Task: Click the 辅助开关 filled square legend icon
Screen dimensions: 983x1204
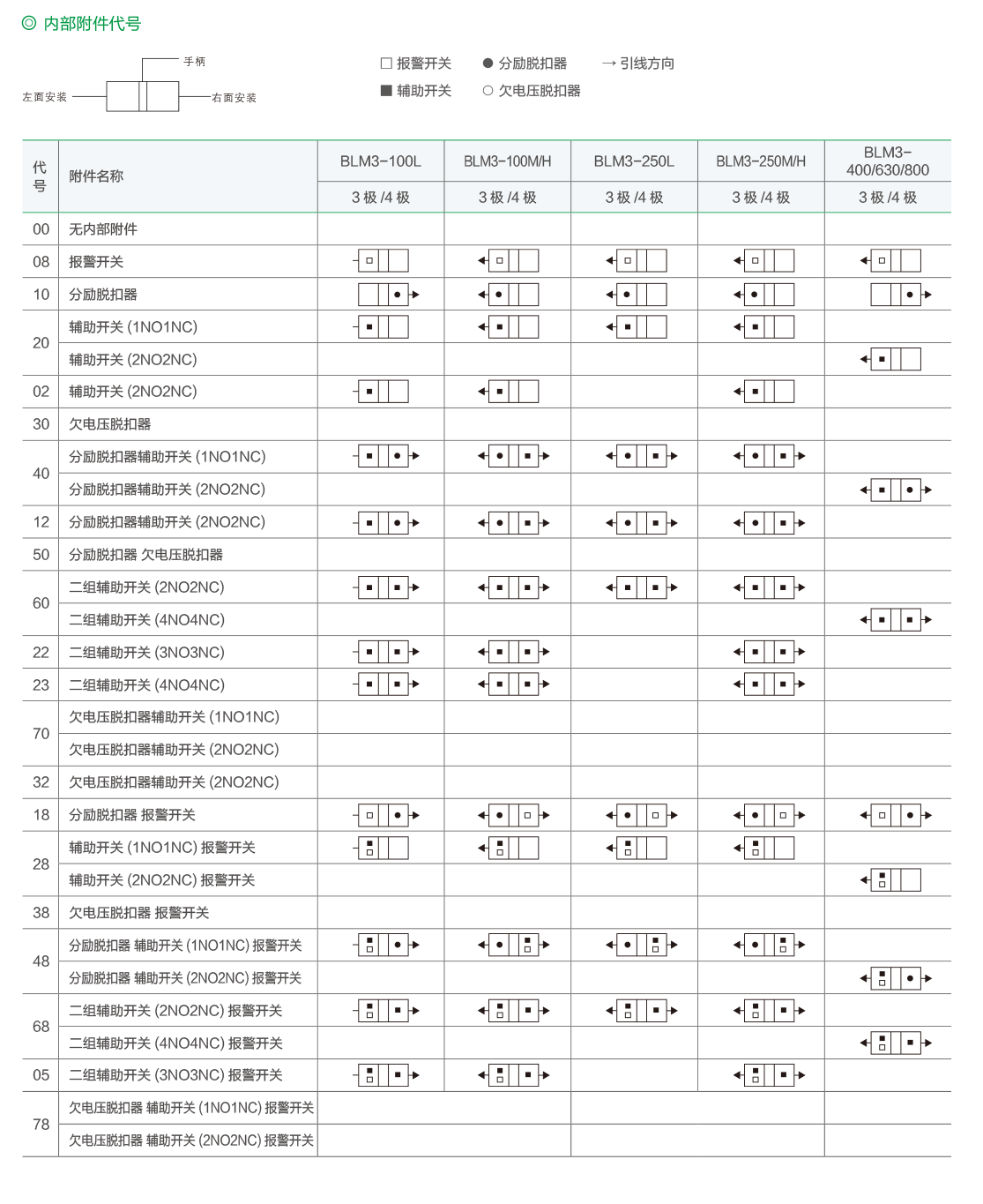Action: [x=385, y=91]
